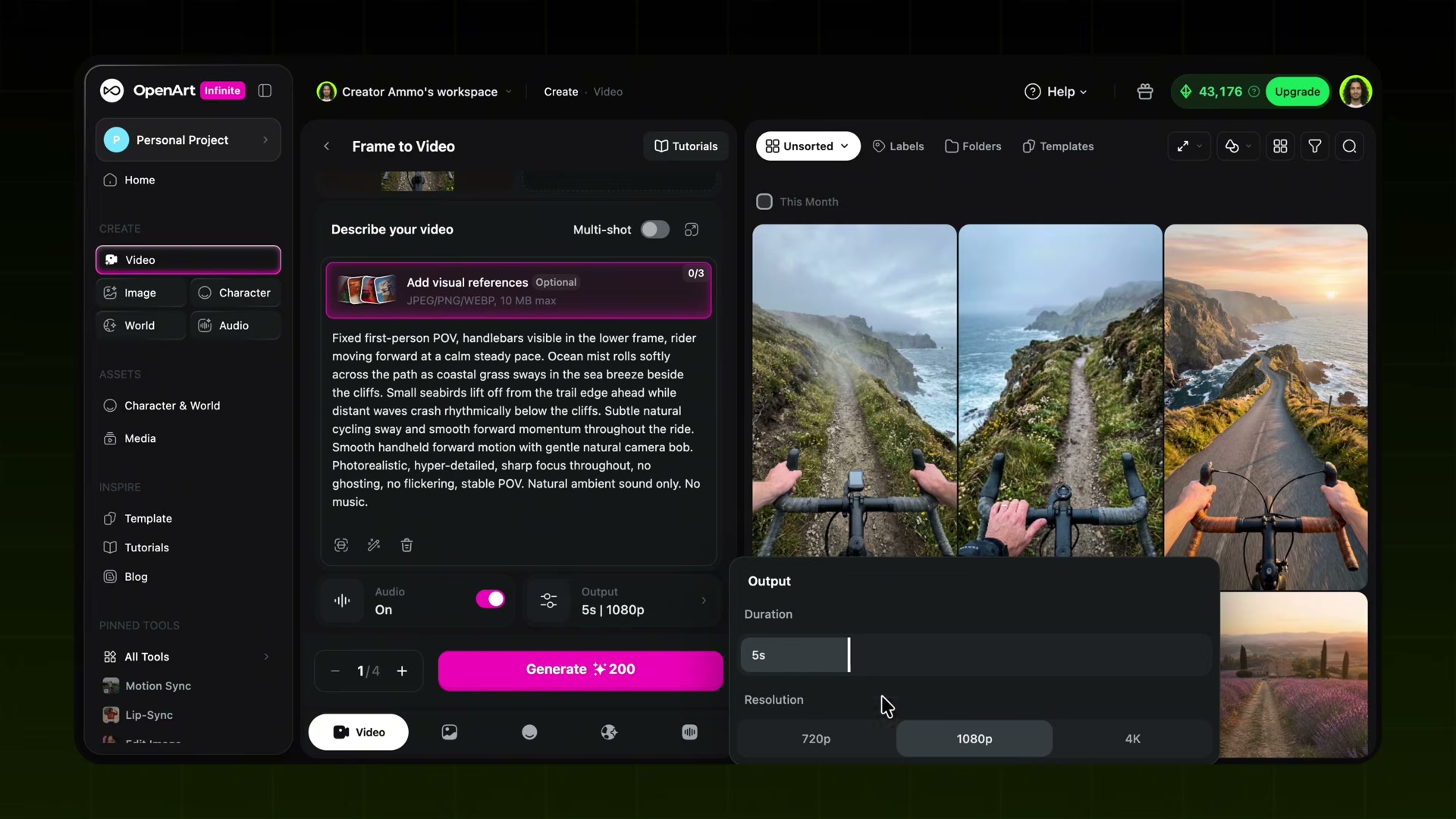Select 1080p resolution

coord(974,739)
